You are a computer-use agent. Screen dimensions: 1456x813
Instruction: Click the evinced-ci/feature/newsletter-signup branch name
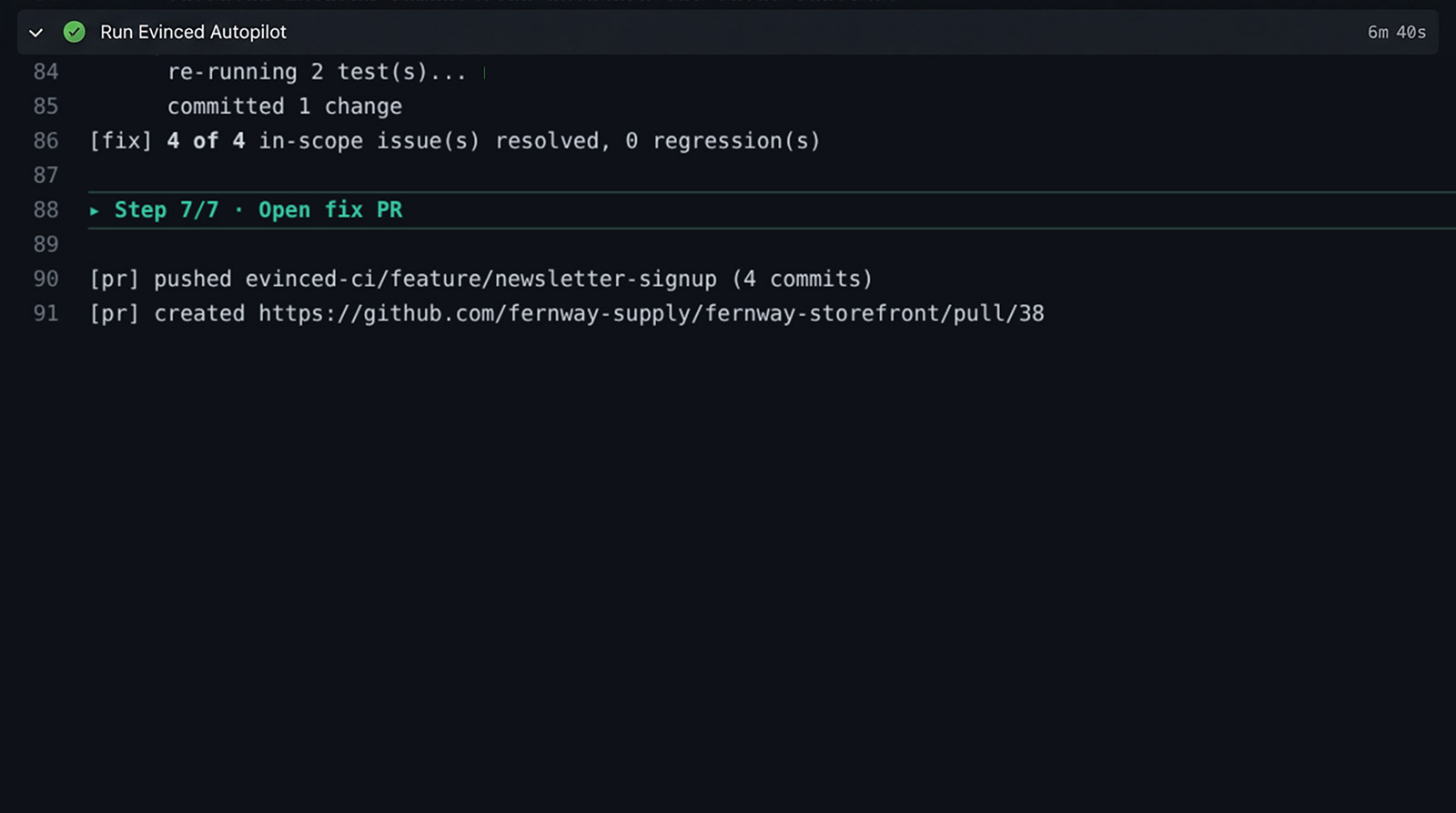480,279
